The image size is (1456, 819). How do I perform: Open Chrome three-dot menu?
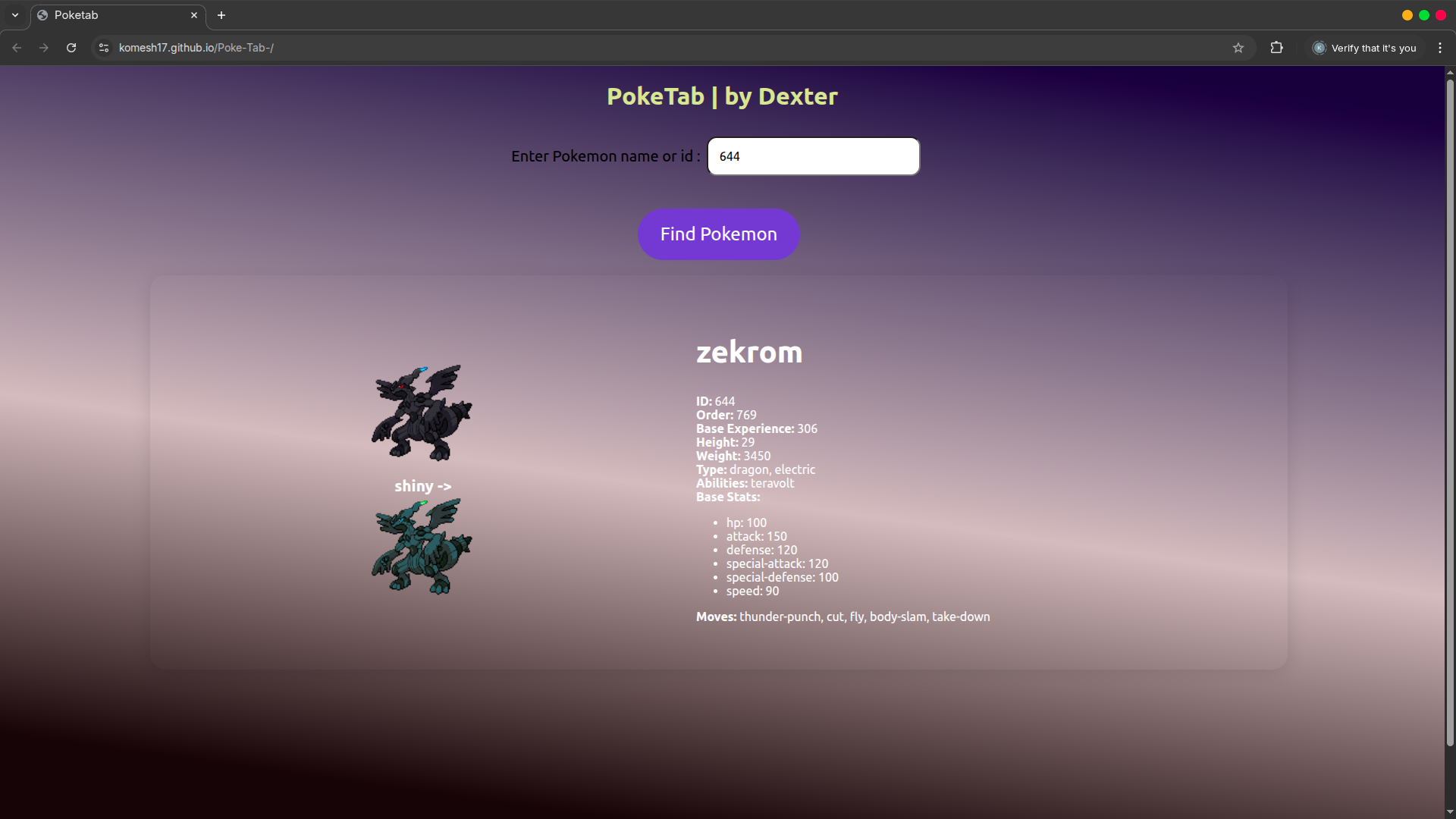coord(1440,48)
